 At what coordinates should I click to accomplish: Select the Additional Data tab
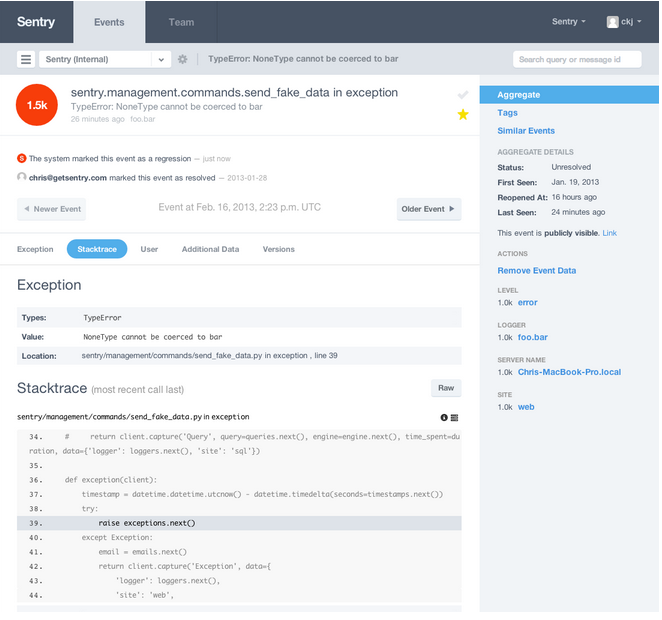coord(211,249)
